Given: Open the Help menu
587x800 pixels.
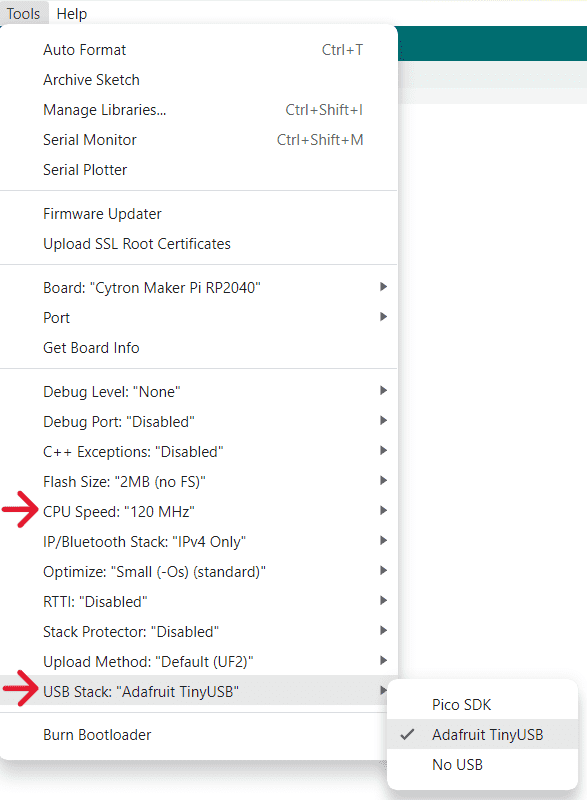Looking at the screenshot, I should pyautogui.click(x=71, y=13).
